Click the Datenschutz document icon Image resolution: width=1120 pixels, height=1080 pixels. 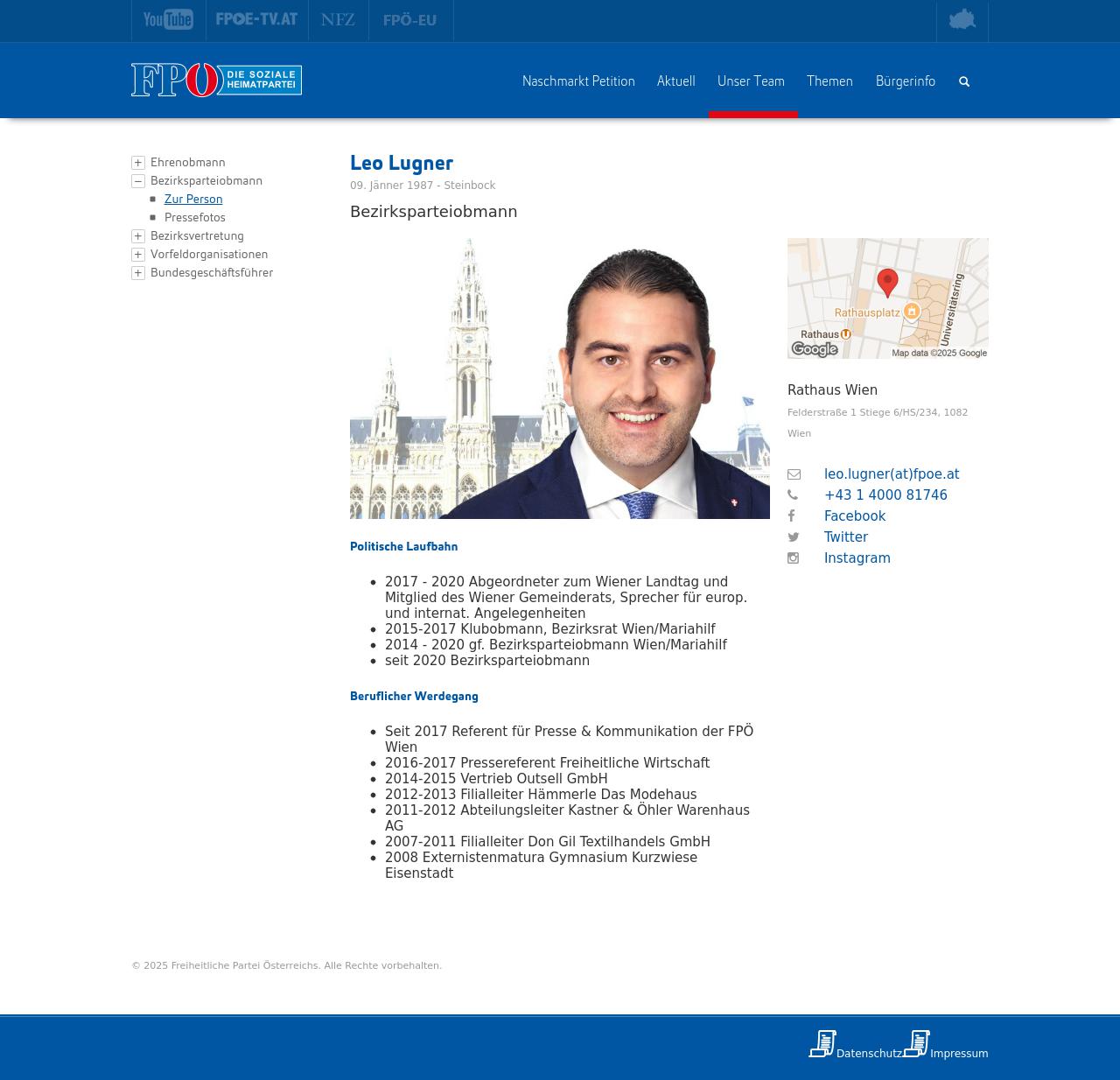click(822, 1043)
